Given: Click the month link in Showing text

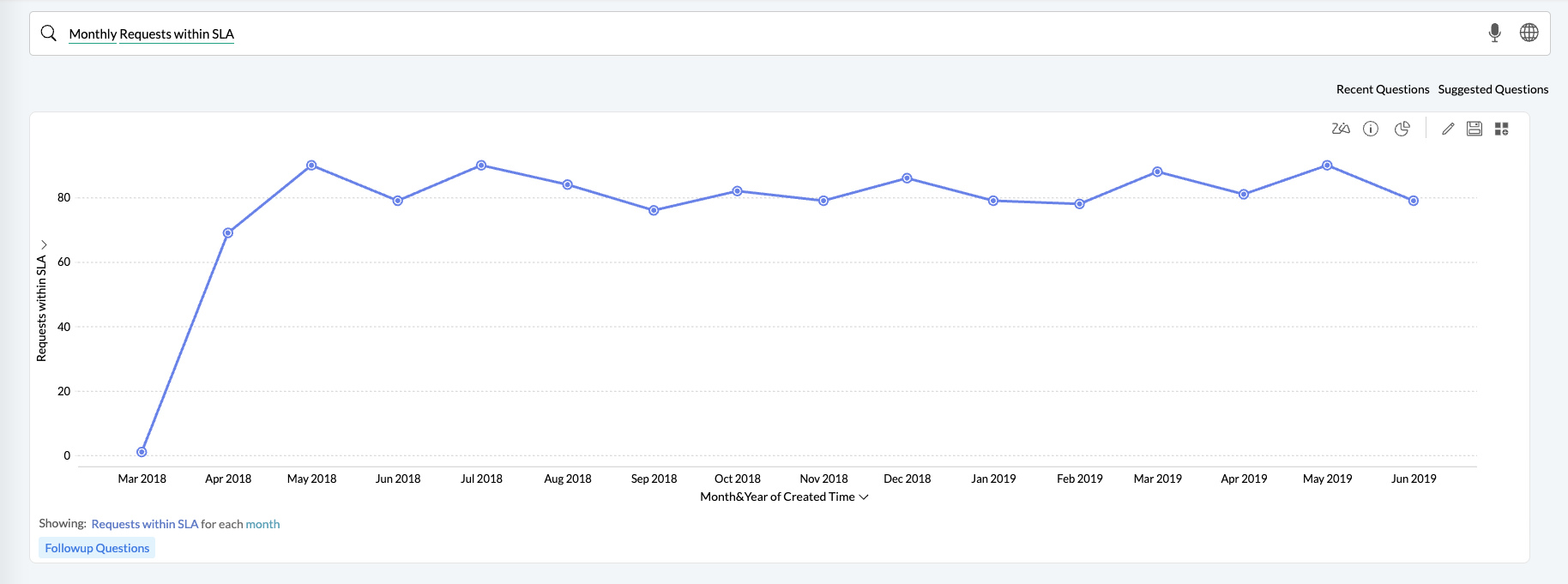Looking at the screenshot, I should click(x=262, y=524).
